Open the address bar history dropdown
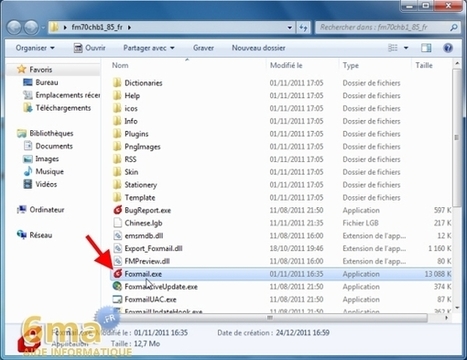This screenshot has height=360, width=467. [290, 27]
